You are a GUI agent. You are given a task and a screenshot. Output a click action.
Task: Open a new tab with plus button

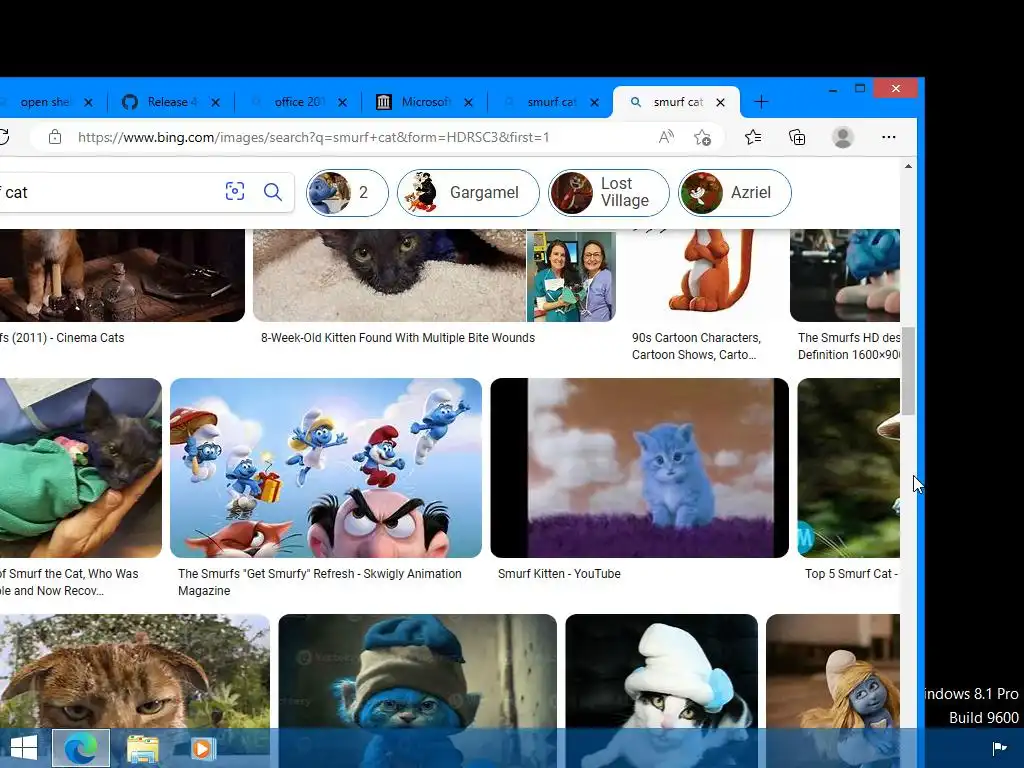pyautogui.click(x=761, y=102)
